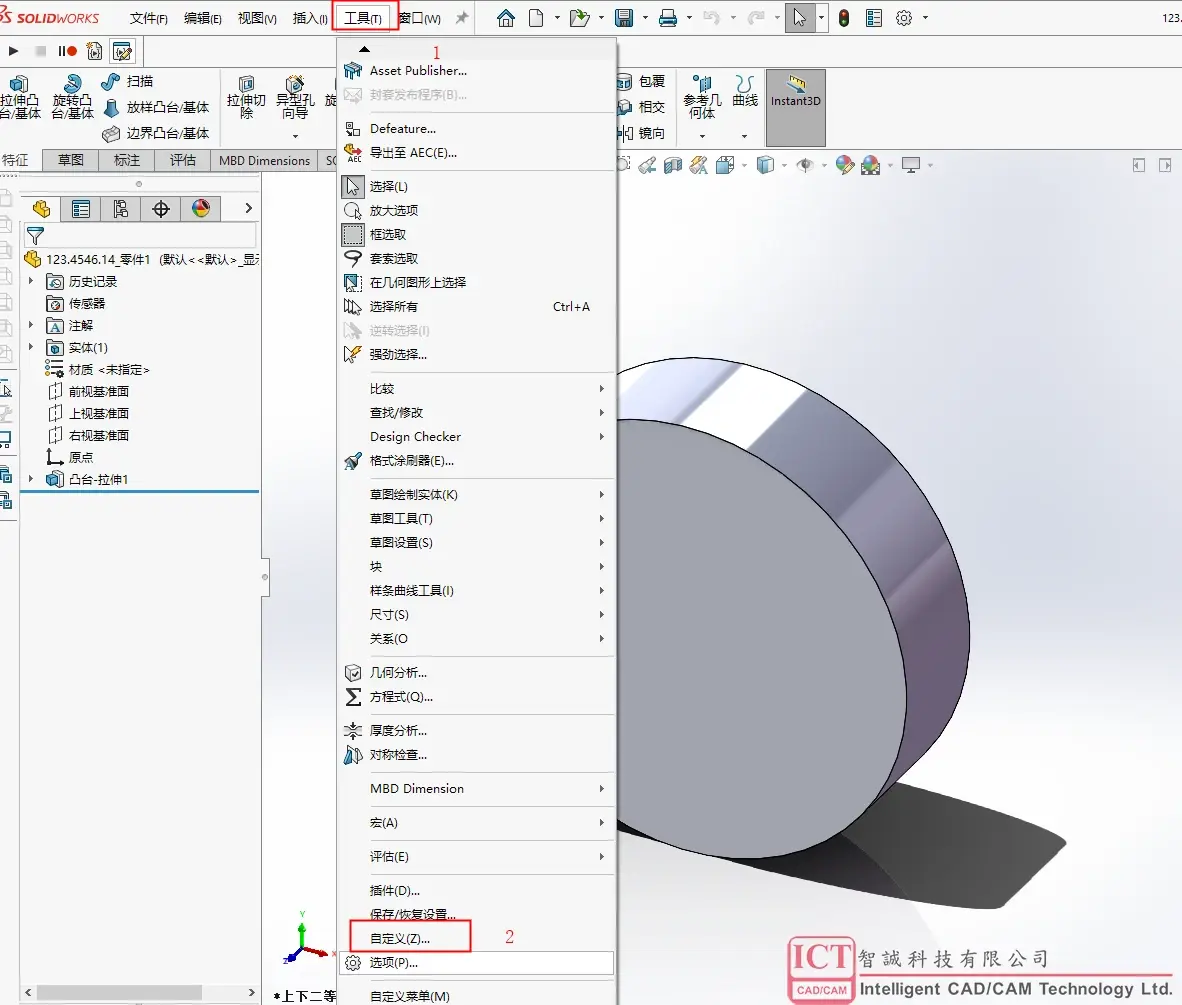Pin the menu bar with the pushpin icon

(x=462, y=18)
